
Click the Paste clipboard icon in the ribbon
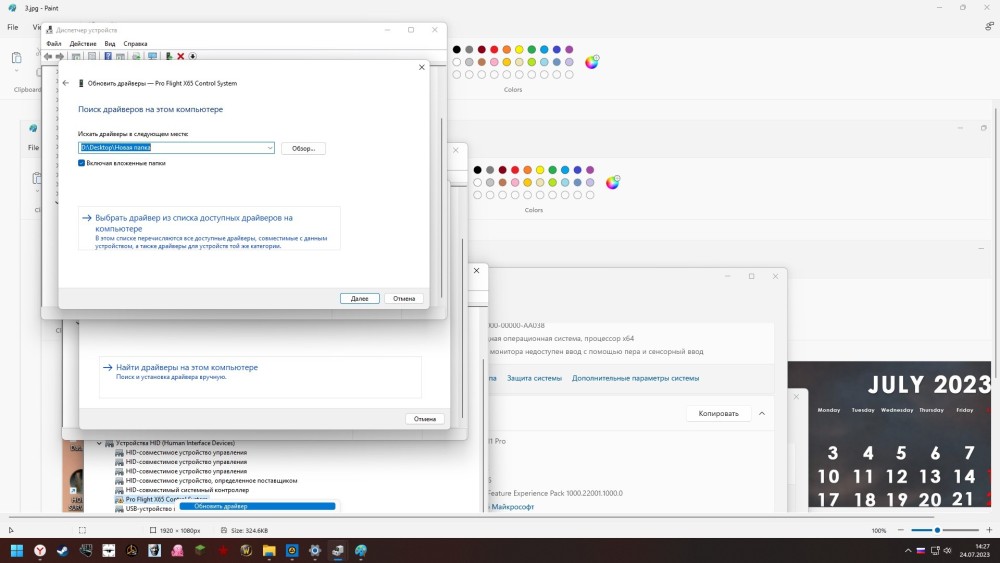pos(17,60)
